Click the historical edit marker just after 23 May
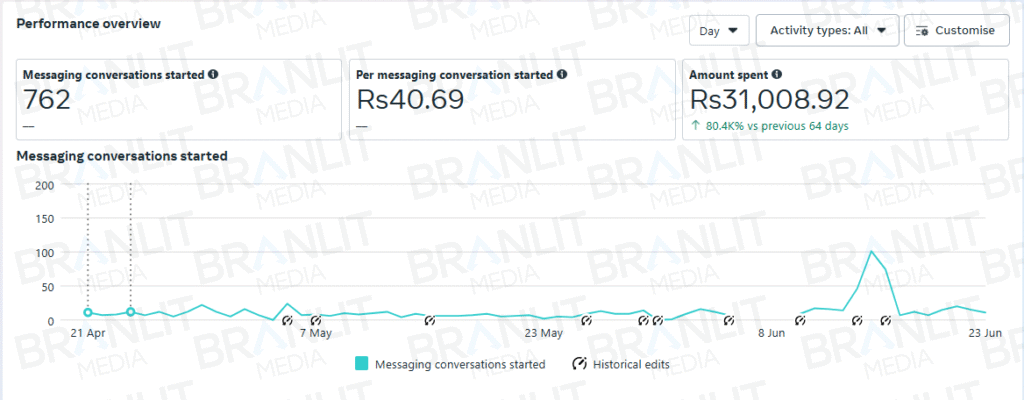The height and width of the screenshot is (400, 1024). pyautogui.click(x=587, y=320)
